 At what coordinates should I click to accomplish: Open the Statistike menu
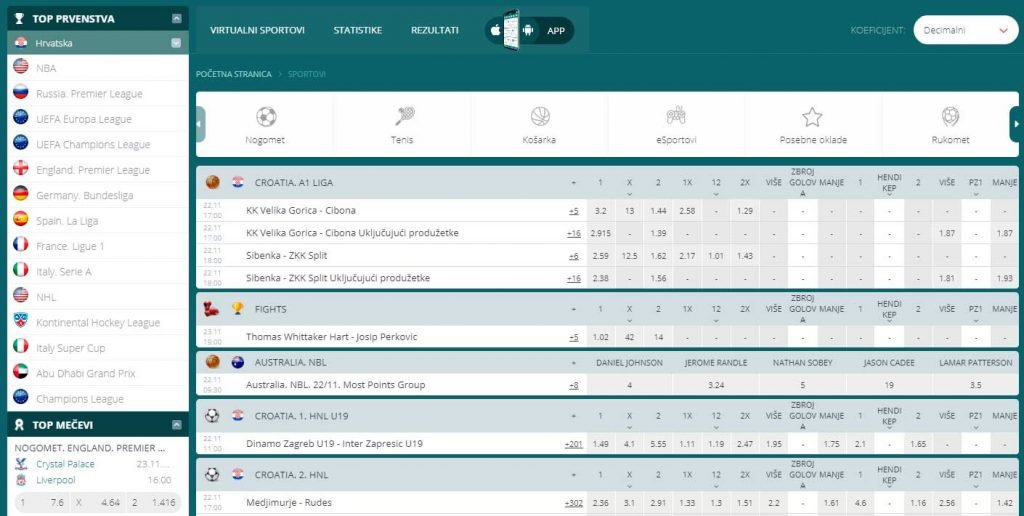point(358,30)
